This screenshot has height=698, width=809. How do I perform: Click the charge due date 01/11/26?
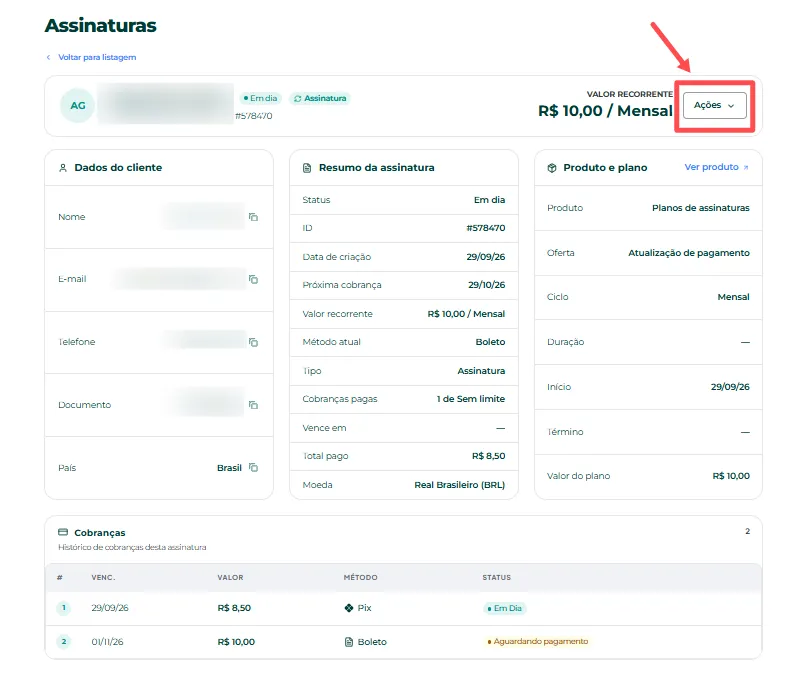pos(107,642)
